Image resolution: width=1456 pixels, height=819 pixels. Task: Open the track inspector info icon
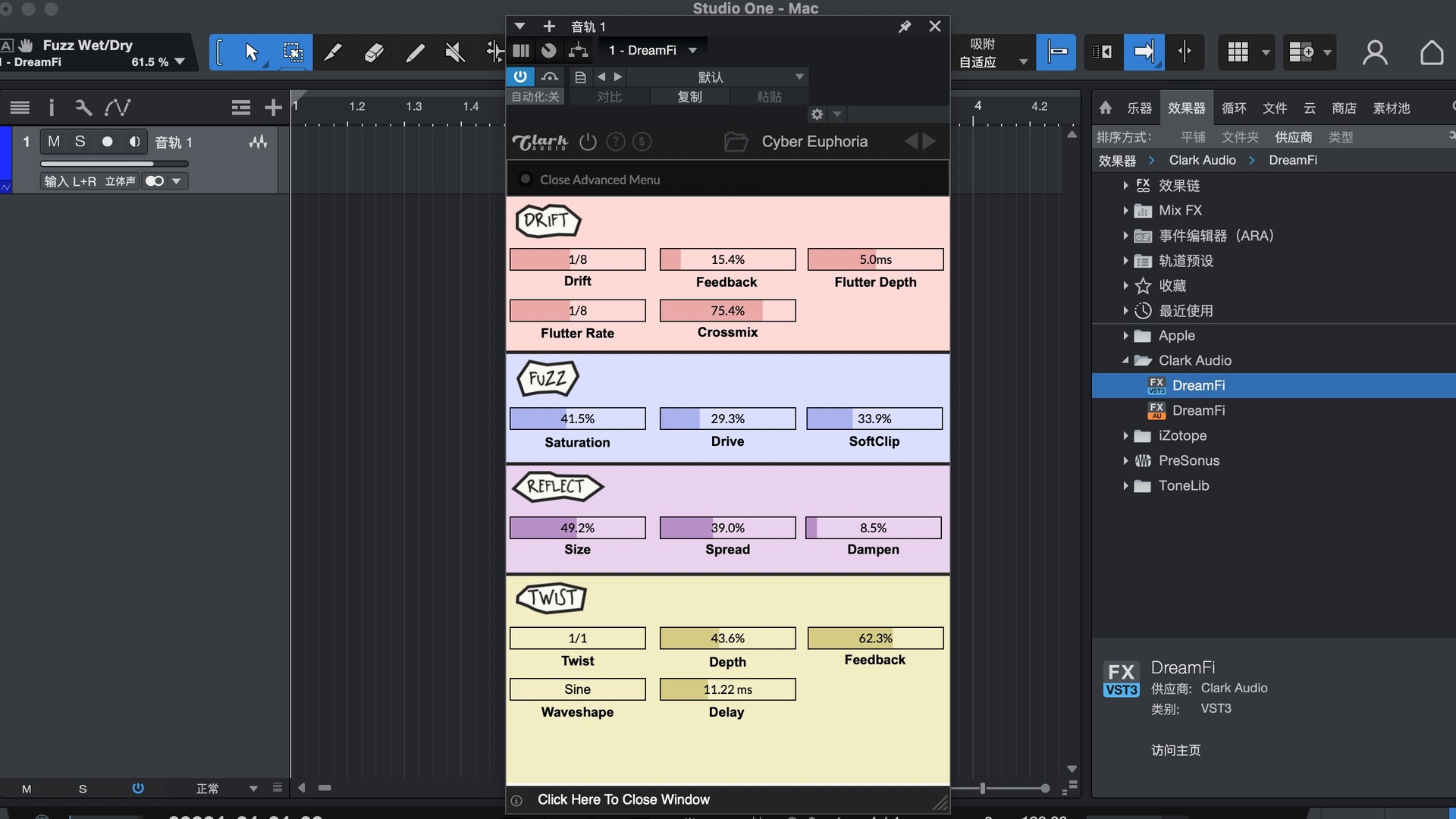(52, 108)
